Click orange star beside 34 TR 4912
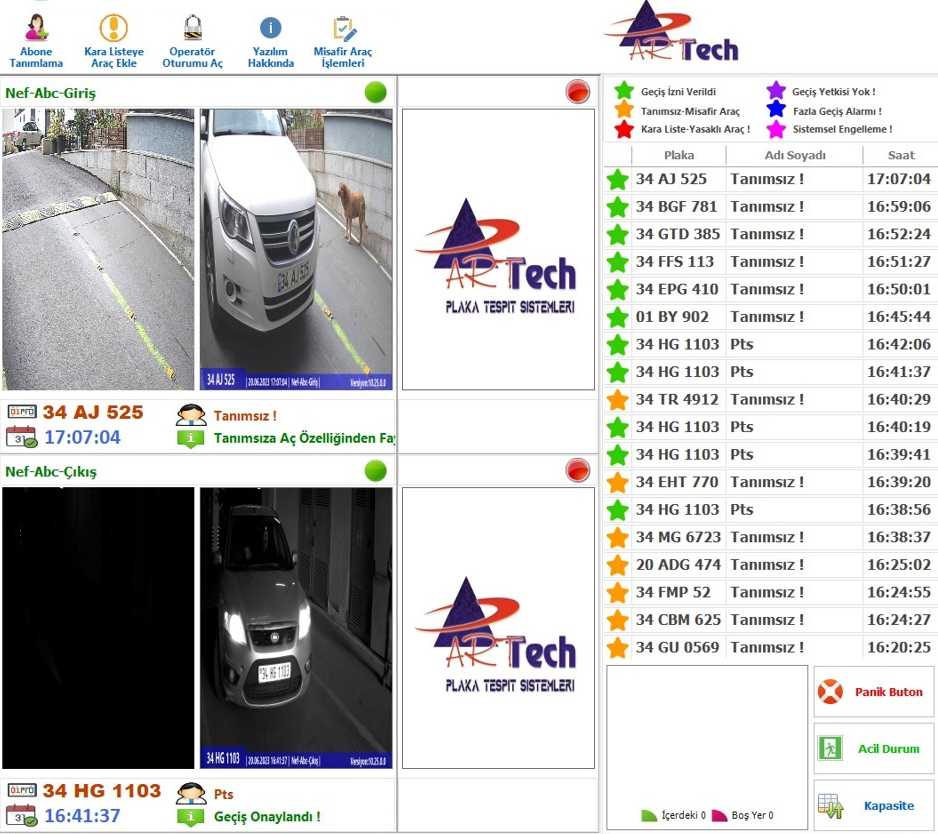Screen dimensions: 938x834 618,400
